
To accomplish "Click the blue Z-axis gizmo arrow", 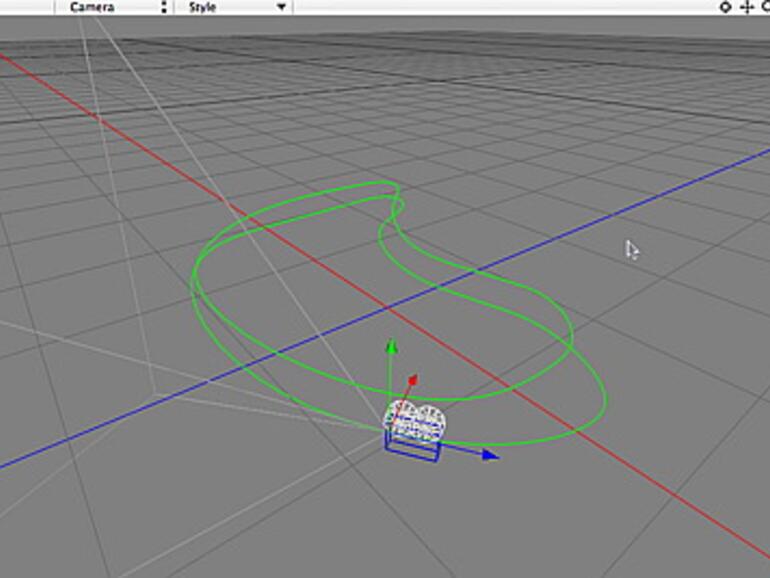I will click(x=489, y=455).
